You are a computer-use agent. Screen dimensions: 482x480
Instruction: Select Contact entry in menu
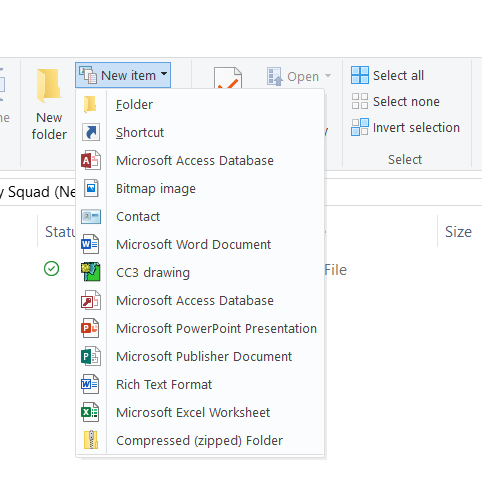(200, 217)
